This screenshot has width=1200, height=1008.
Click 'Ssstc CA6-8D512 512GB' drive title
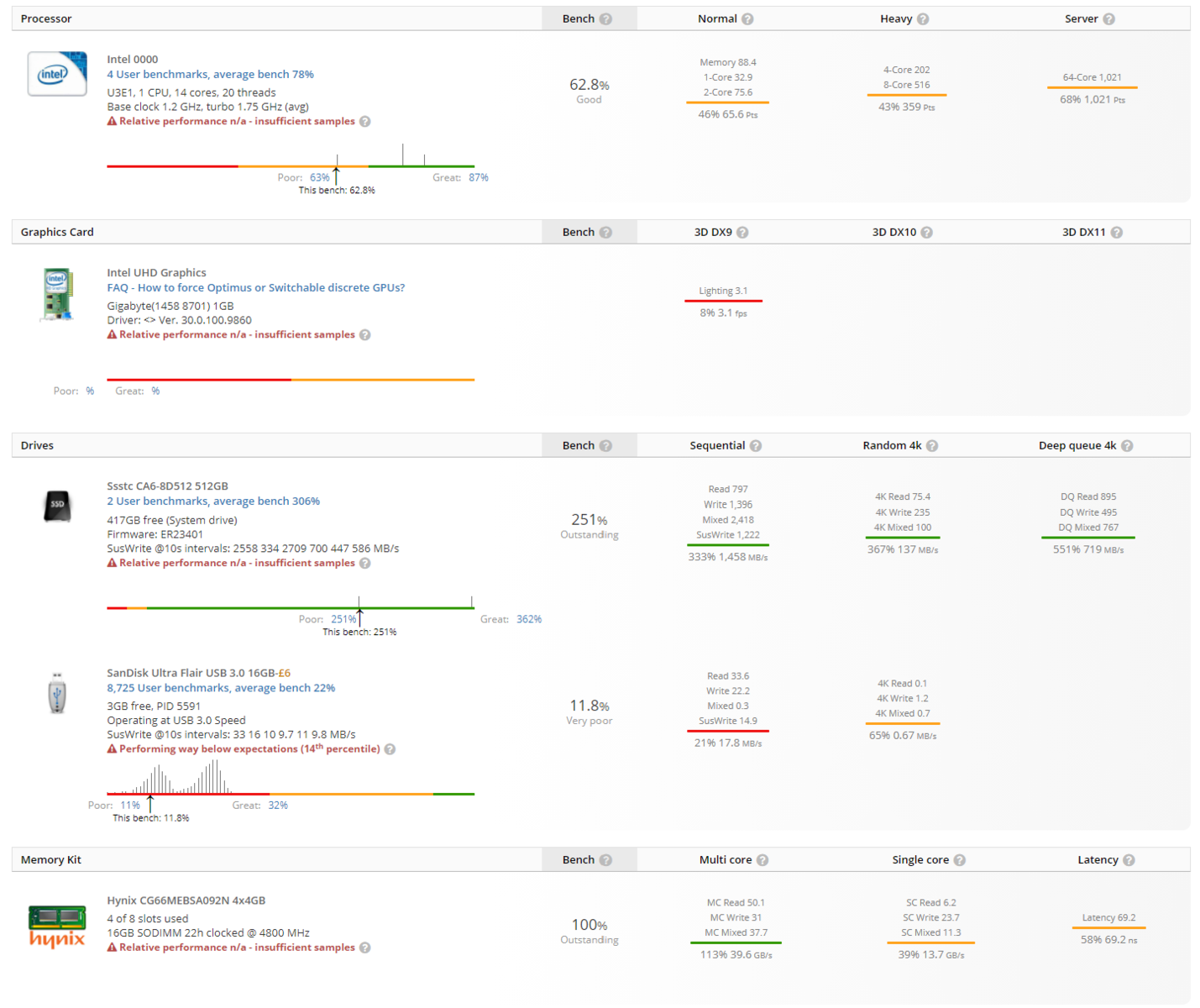pos(167,486)
